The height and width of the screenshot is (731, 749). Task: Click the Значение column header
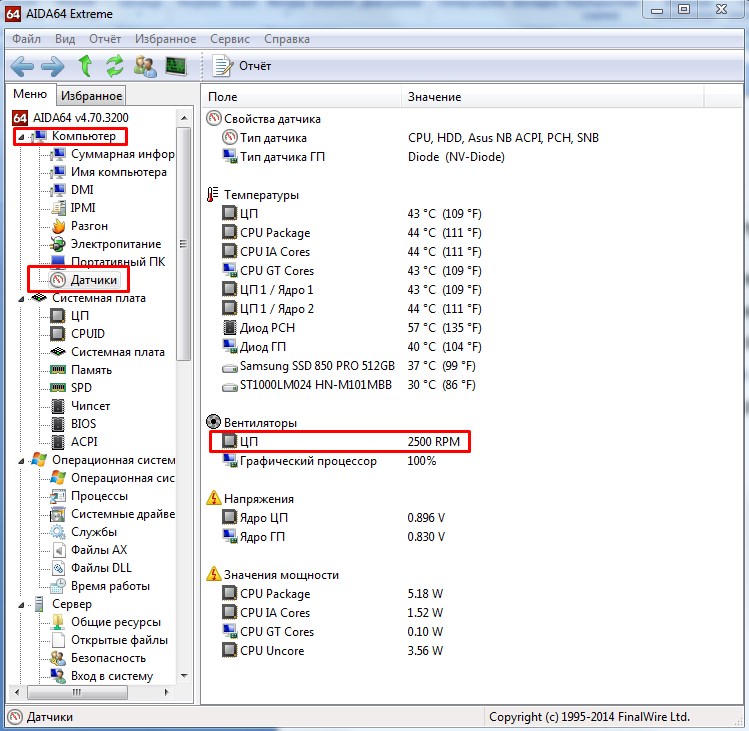coord(552,97)
